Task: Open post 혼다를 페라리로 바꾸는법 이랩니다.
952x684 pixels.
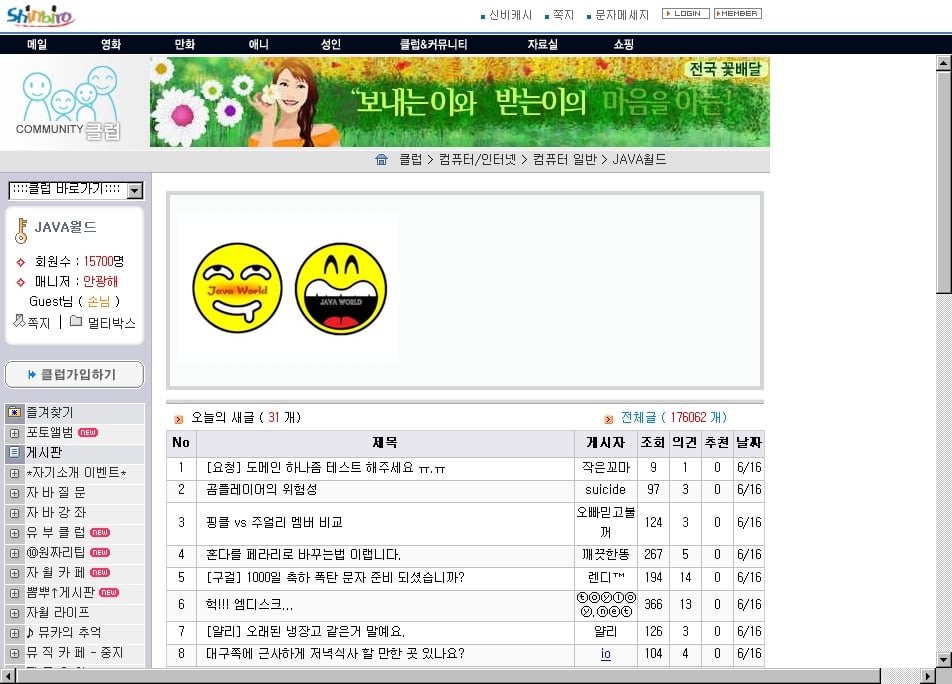Action: click(x=303, y=555)
